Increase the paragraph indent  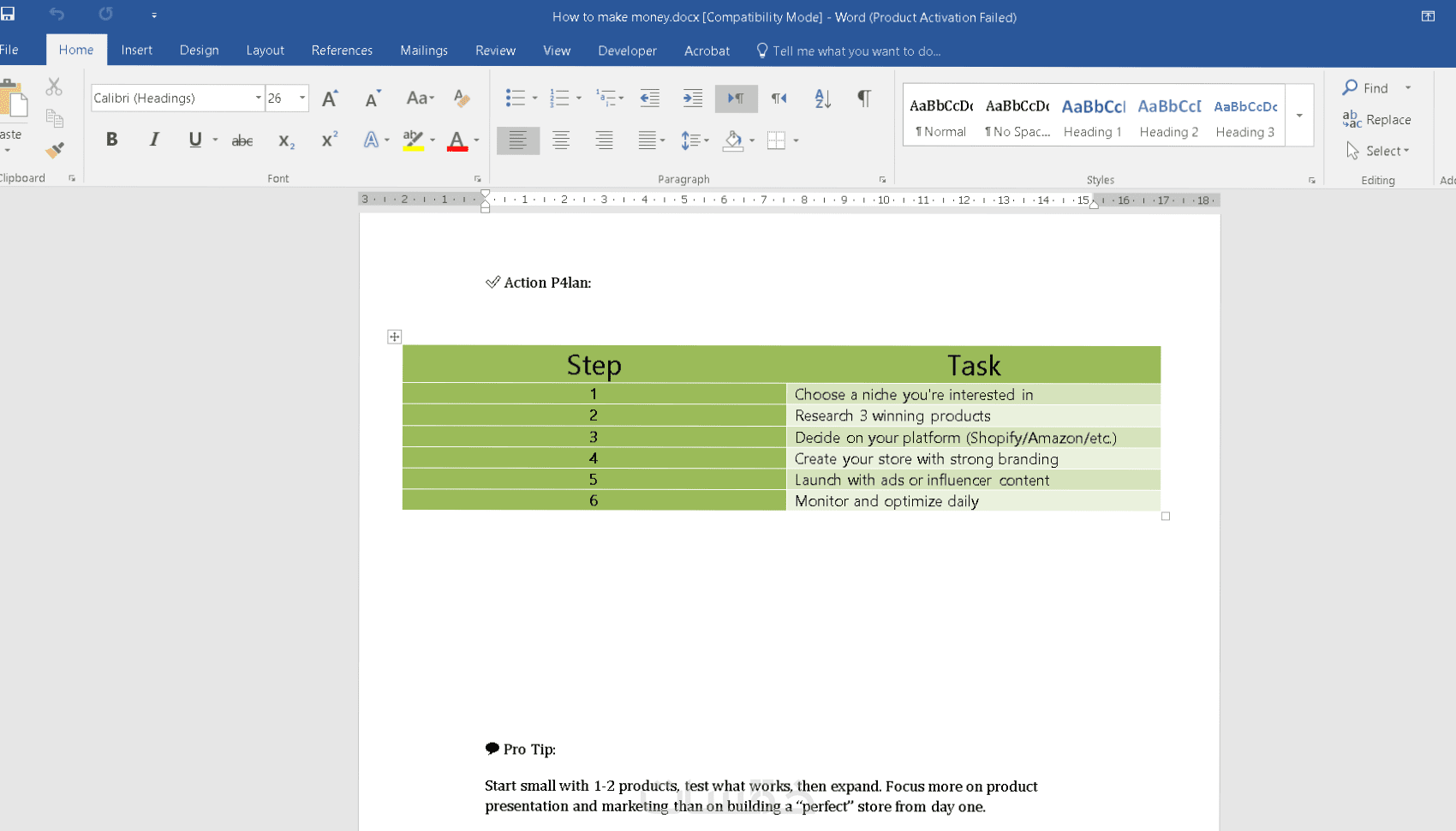[x=693, y=99]
